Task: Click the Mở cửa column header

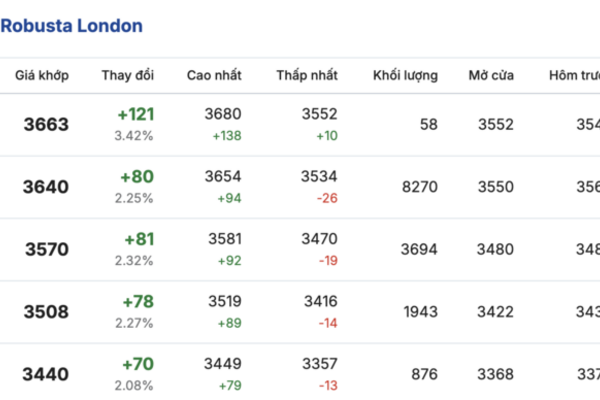Action: pos(491,76)
